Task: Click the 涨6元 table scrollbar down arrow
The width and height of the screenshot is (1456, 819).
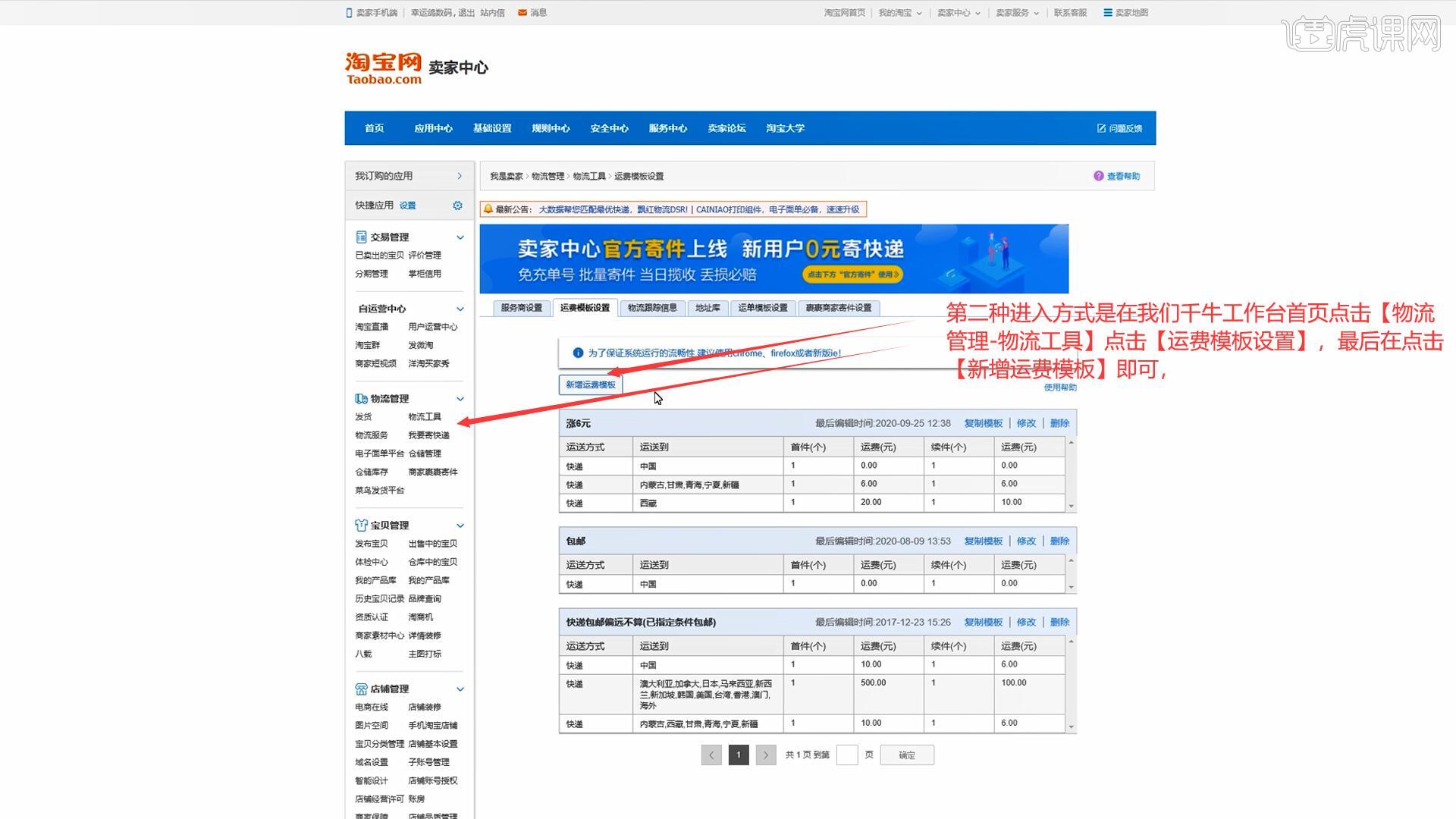Action: [x=1072, y=506]
